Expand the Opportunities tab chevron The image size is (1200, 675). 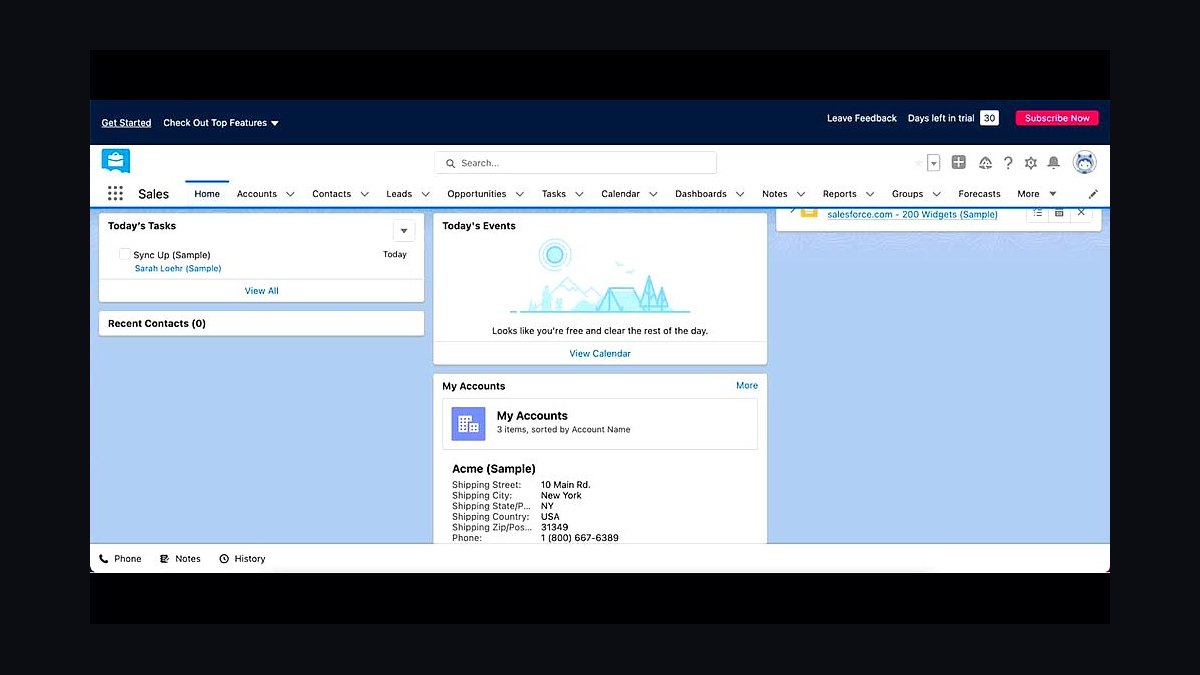pyautogui.click(x=519, y=194)
